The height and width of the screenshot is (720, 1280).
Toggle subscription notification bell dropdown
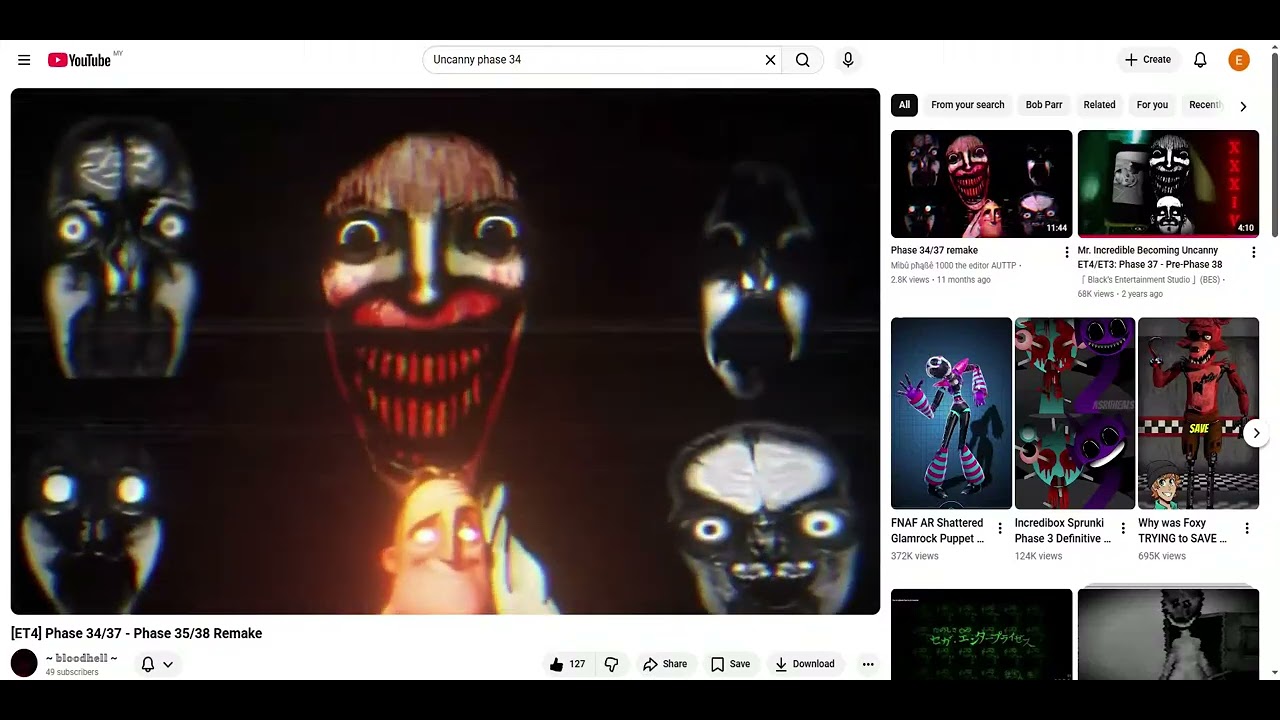pyautogui.click(x=157, y=664)
